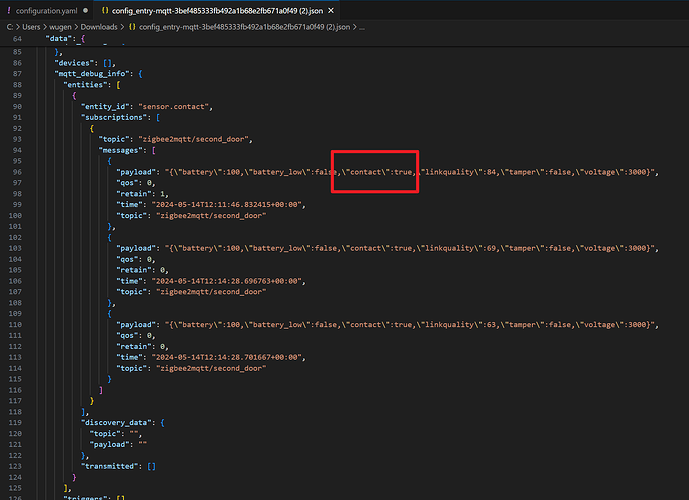This screenshot has width=689, height=500.
Task: Expand the breadcrumb ellipsis symbol picker
Action: tap(362, 27)
